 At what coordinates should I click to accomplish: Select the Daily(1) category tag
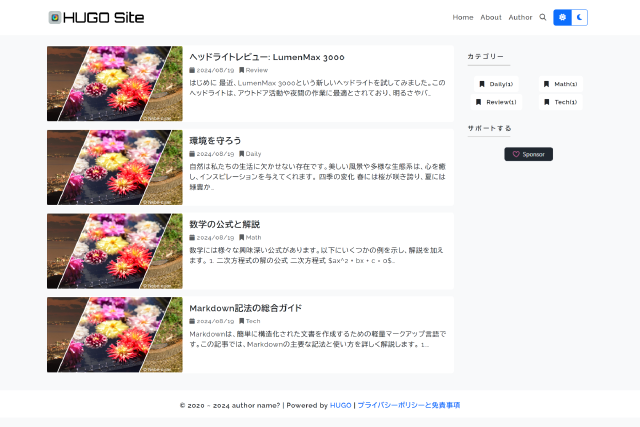click(x=496, y=84)
